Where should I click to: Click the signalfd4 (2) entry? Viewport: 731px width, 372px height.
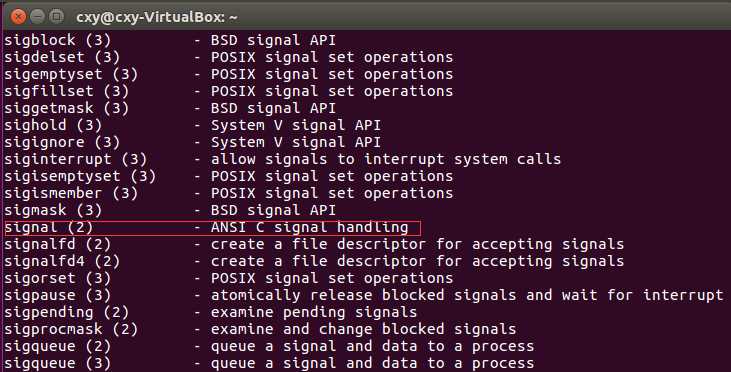(62, 262)
